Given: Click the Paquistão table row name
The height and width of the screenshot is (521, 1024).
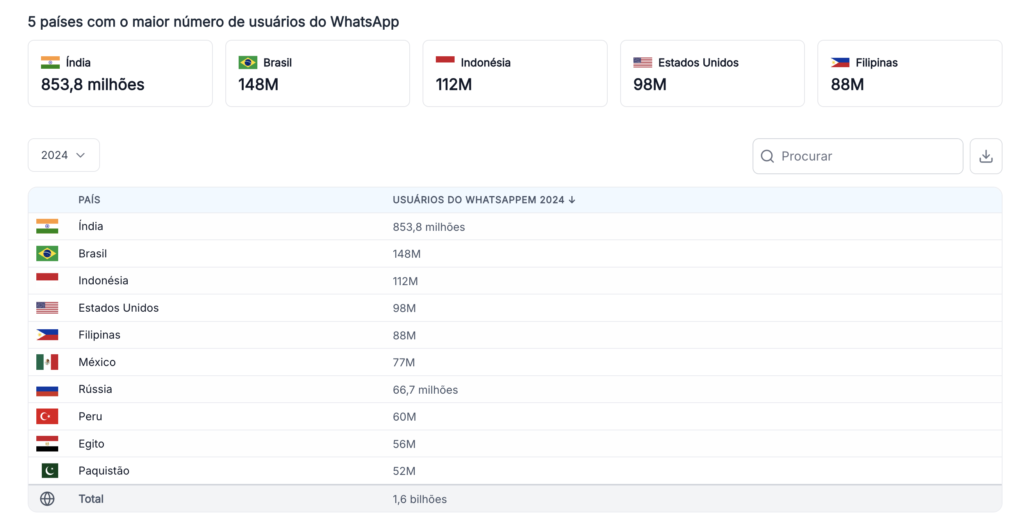Looking at the screenshot, I should (104, 471).
